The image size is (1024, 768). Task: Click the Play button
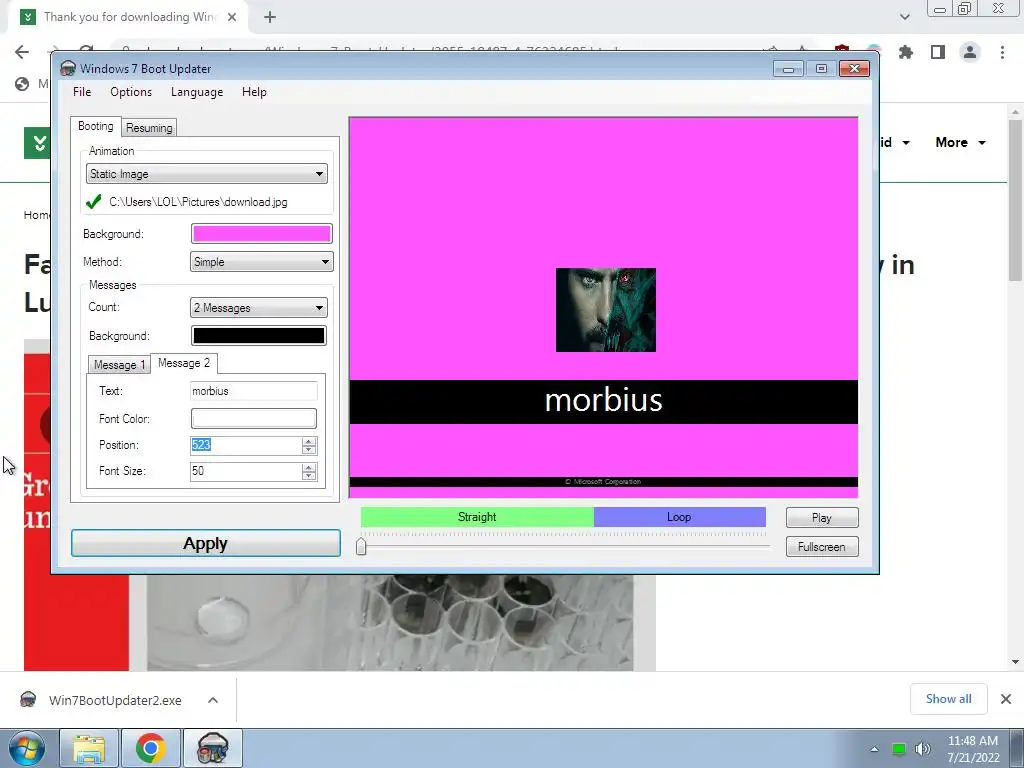822,518
